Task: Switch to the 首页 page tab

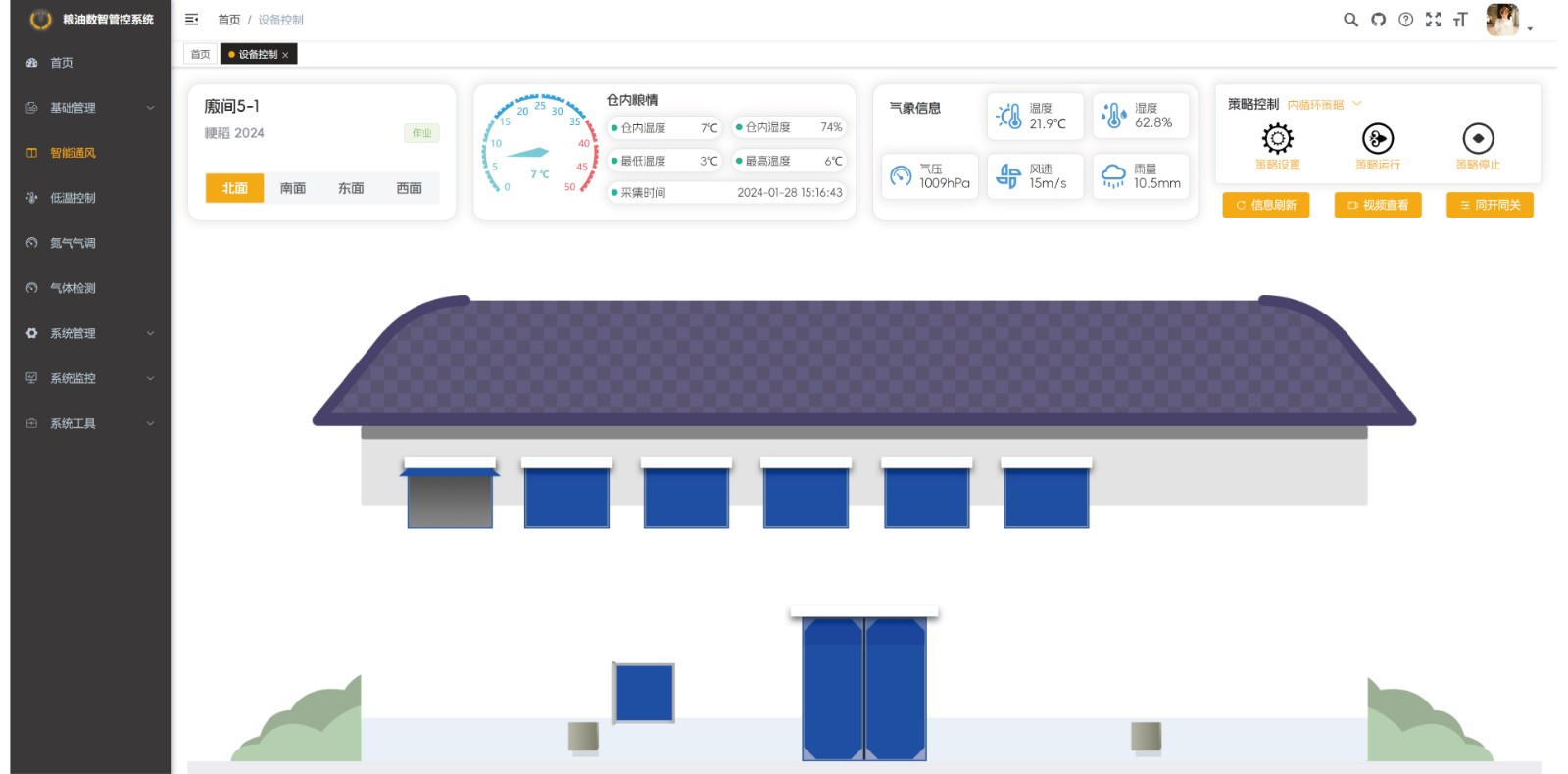Action: pos(200,55)
